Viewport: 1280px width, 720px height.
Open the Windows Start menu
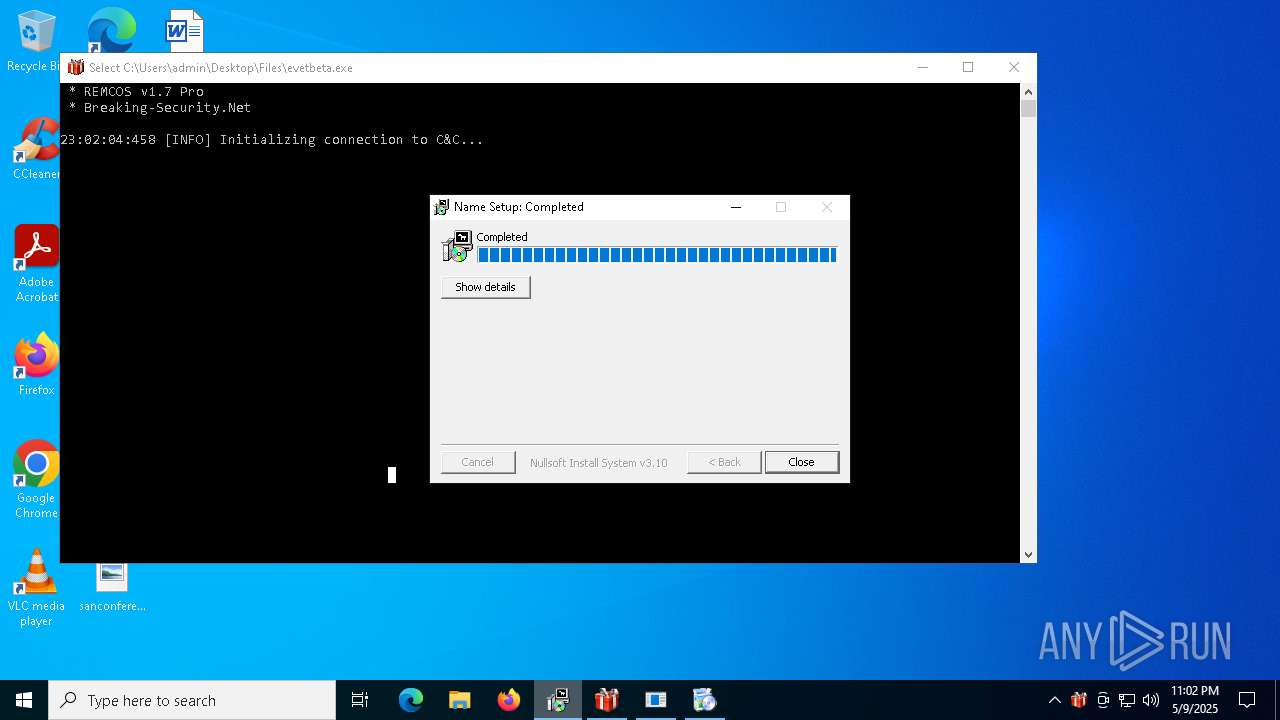[x=24, y=700]
